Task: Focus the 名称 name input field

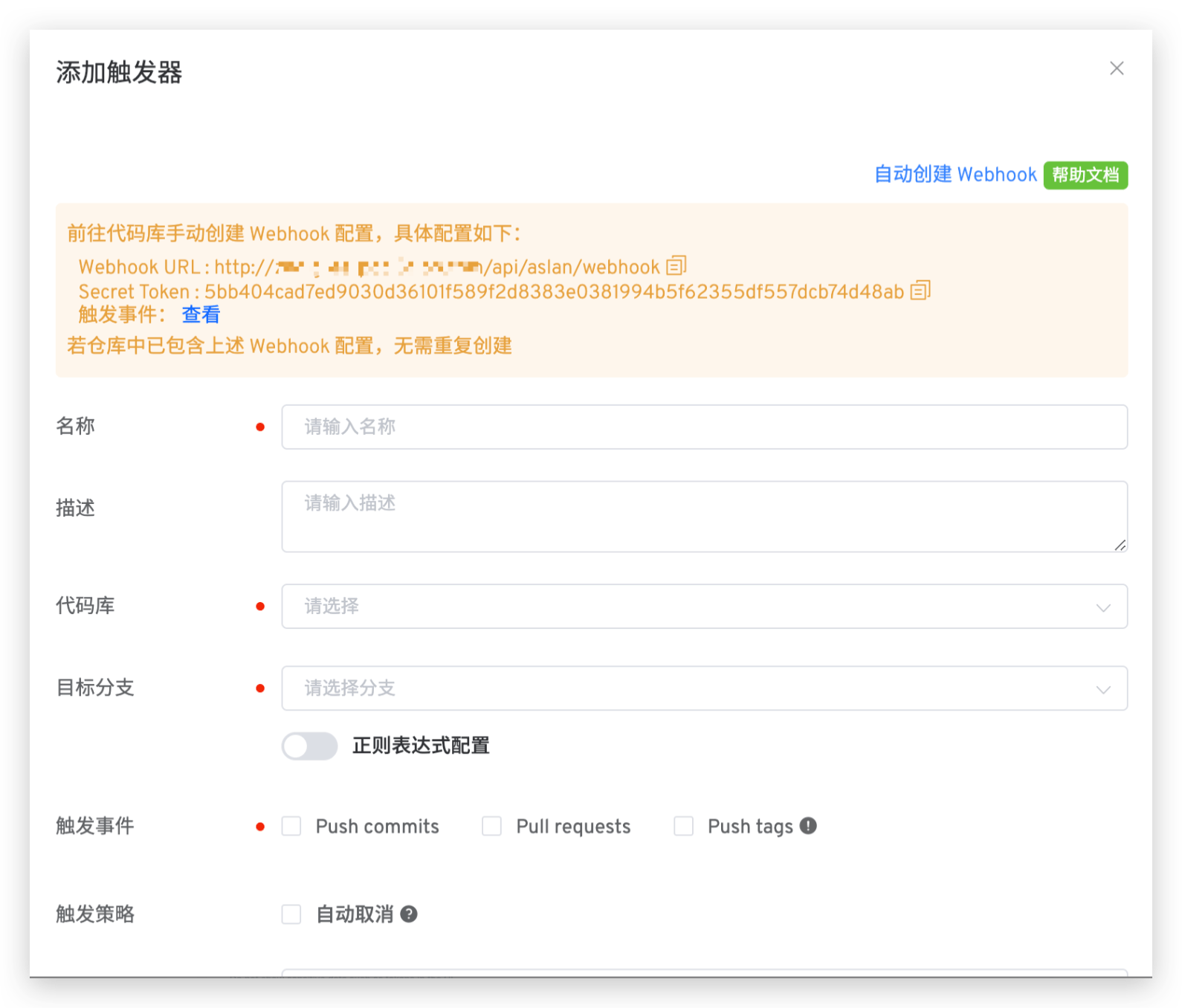Action: (x=703, y=427)
